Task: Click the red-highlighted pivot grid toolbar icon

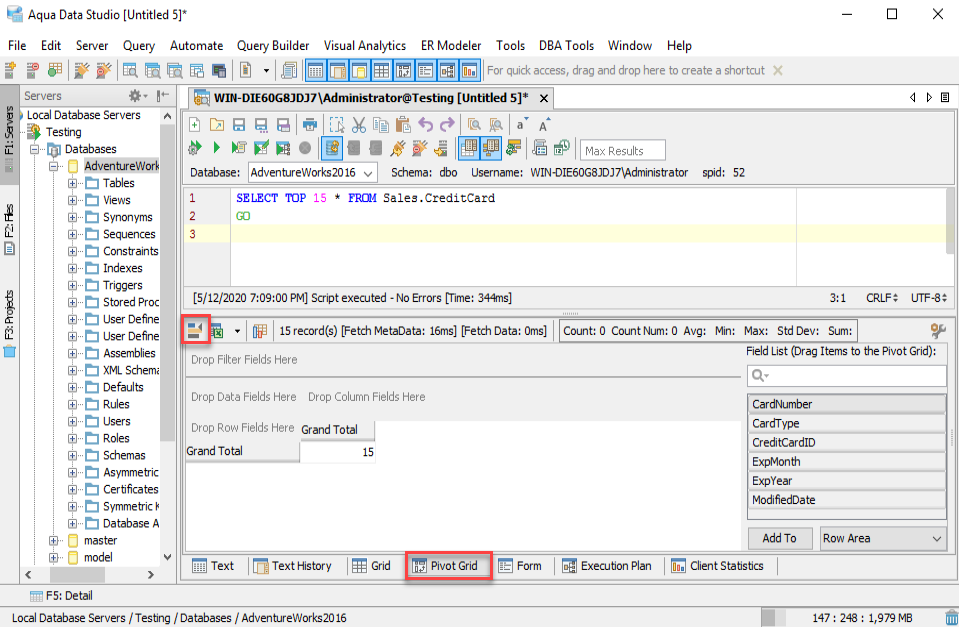Action: 195,330
